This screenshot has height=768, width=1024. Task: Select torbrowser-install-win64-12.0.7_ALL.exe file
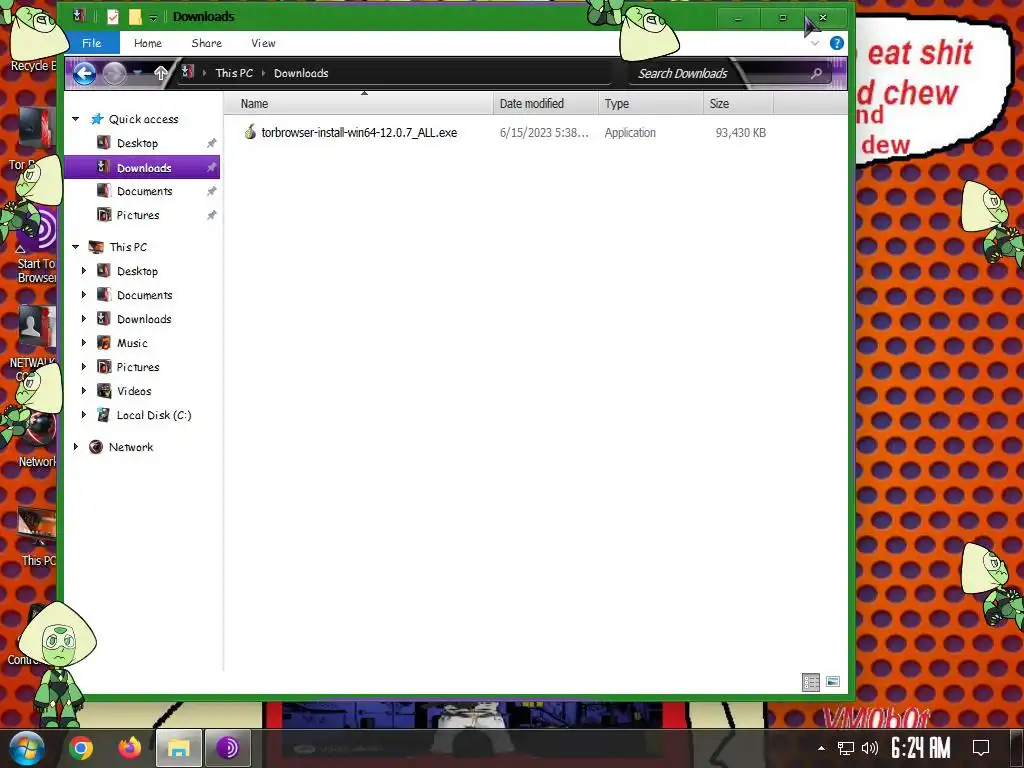pos(359,133)
